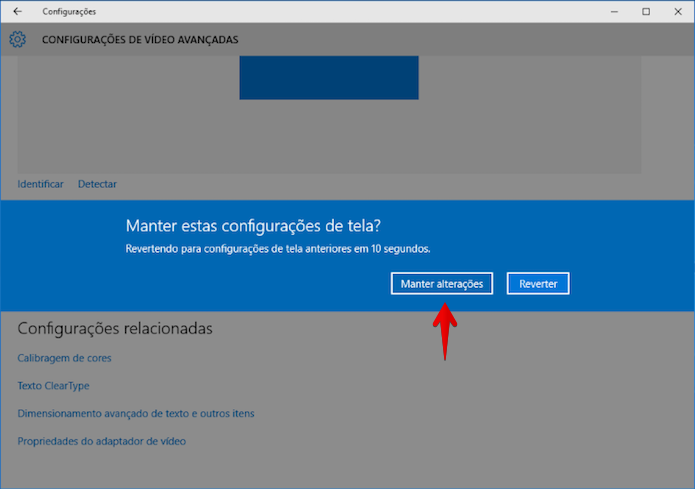695x489 pixels.
Task: Minimize the Configurações window
Action: click(x=614, y=12)
